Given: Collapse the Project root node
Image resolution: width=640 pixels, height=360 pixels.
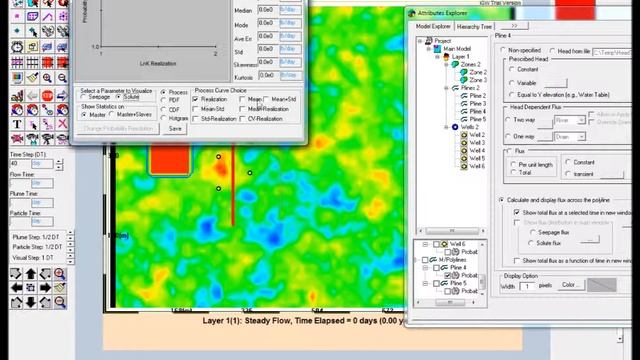Looking at the screenshot, I should point(420,41).
